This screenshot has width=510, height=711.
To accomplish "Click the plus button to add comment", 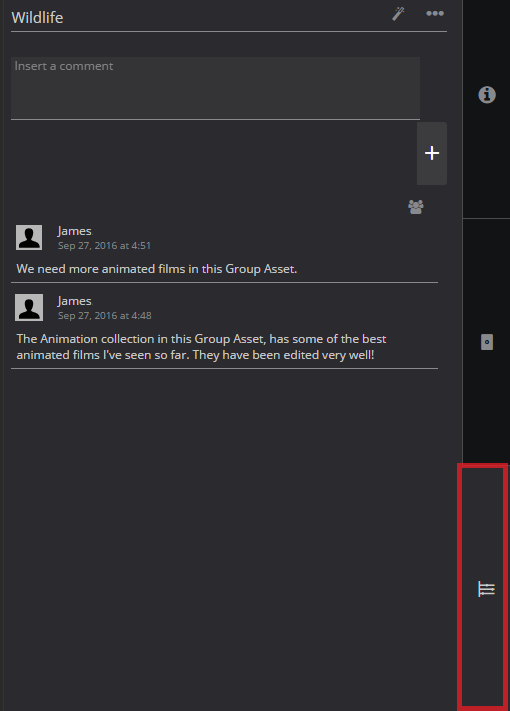I will (432, 153).
